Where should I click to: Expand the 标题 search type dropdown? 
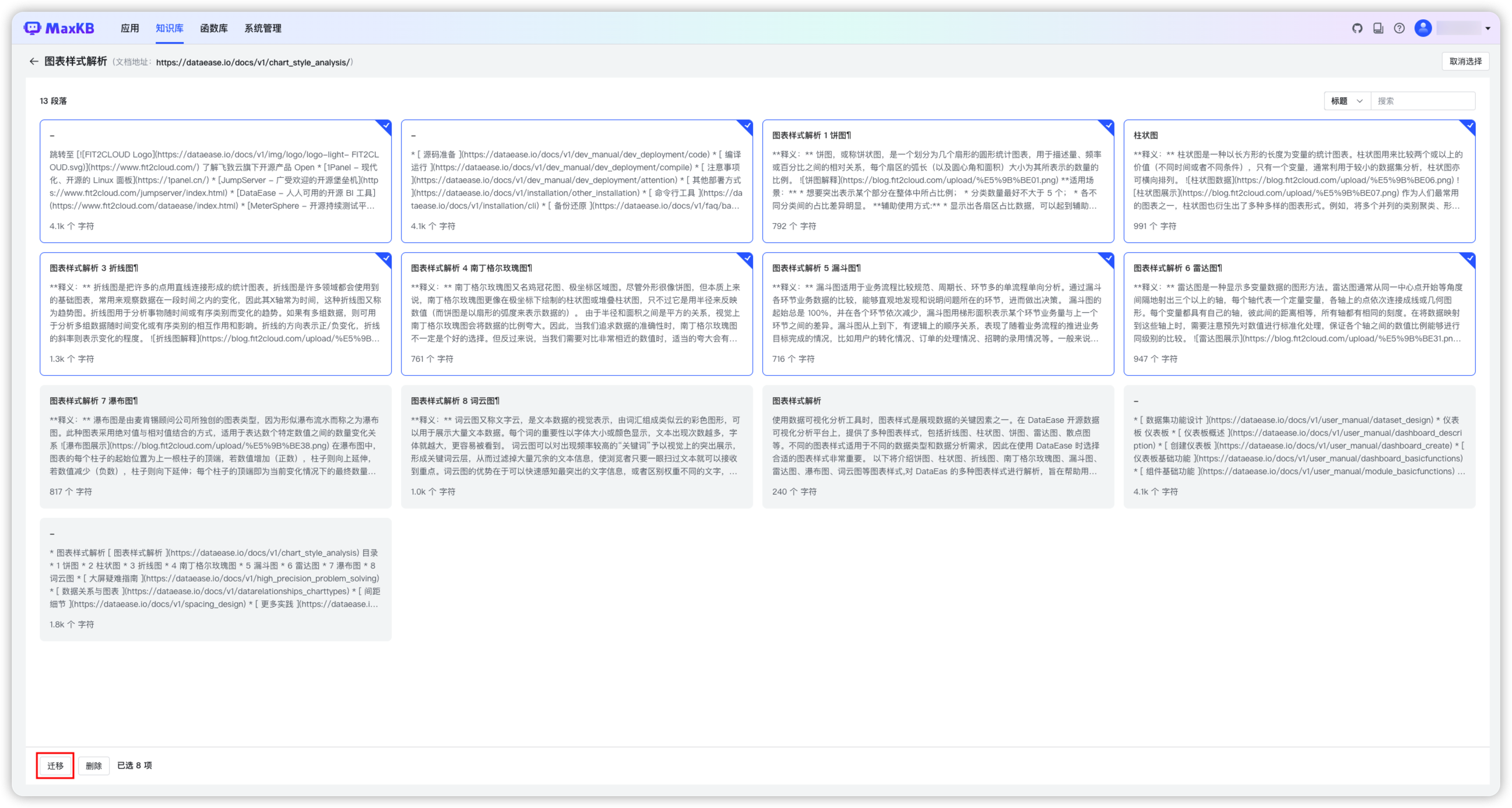coord(1346,101)
